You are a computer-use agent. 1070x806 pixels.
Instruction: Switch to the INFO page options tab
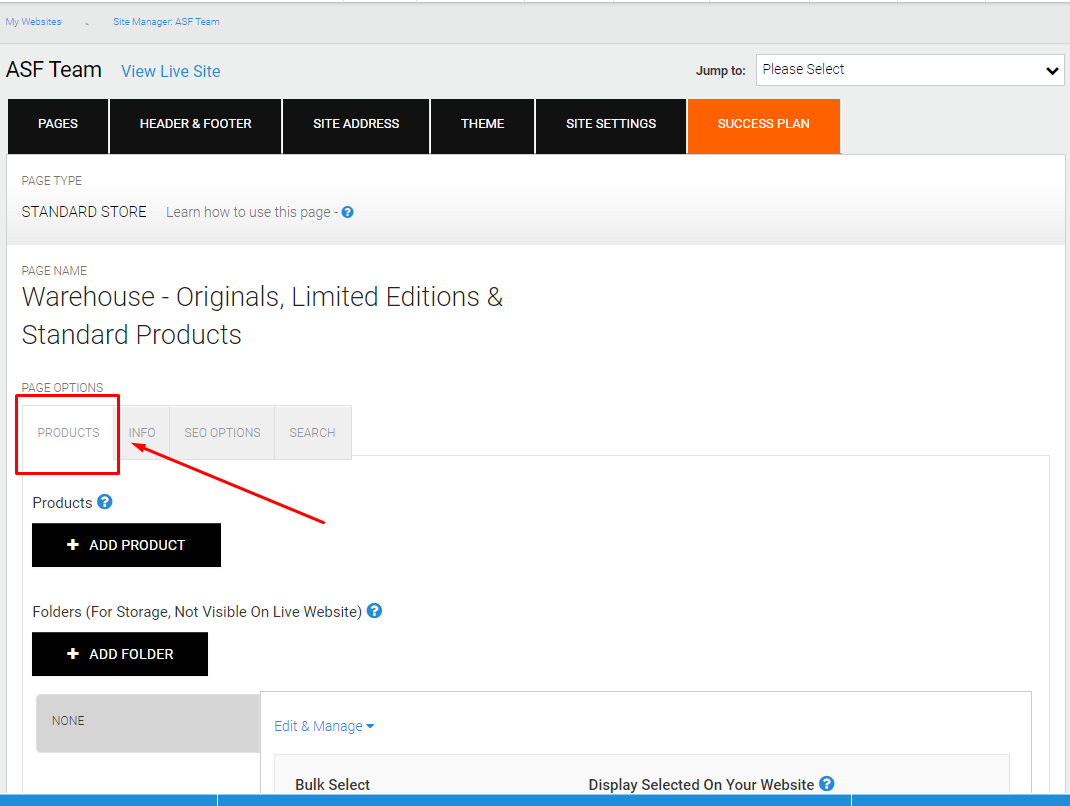tap(142, 433)
